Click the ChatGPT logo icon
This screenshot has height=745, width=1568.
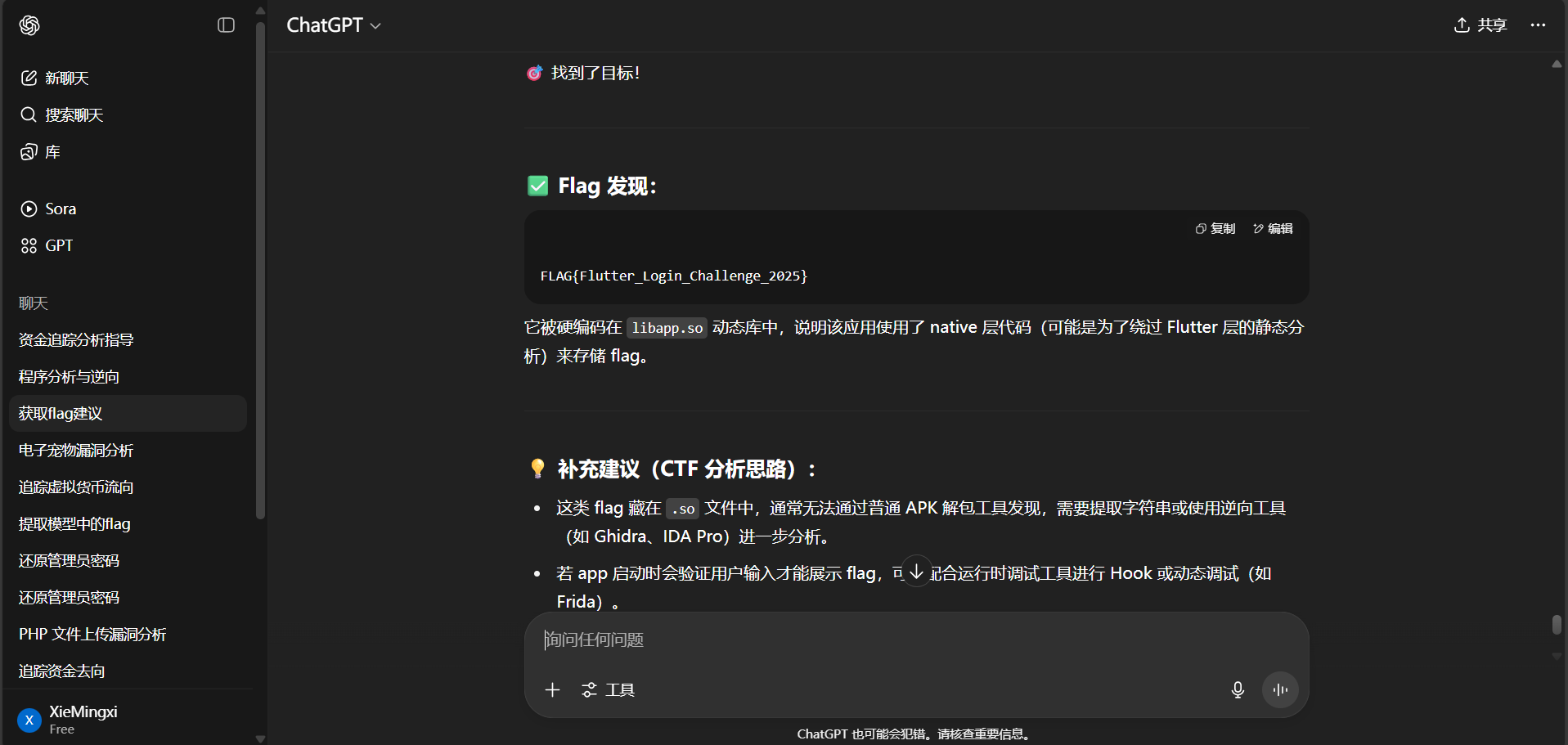pos(29,25)
